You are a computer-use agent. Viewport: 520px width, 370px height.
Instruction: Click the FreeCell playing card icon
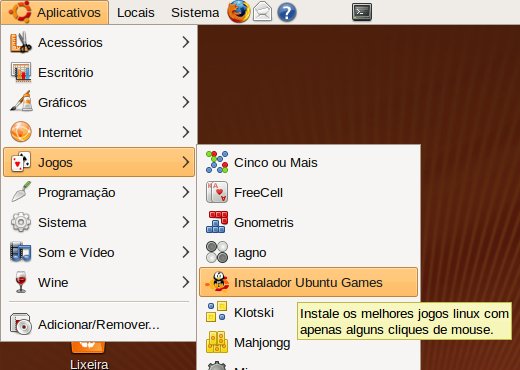(x=217, y=192)
